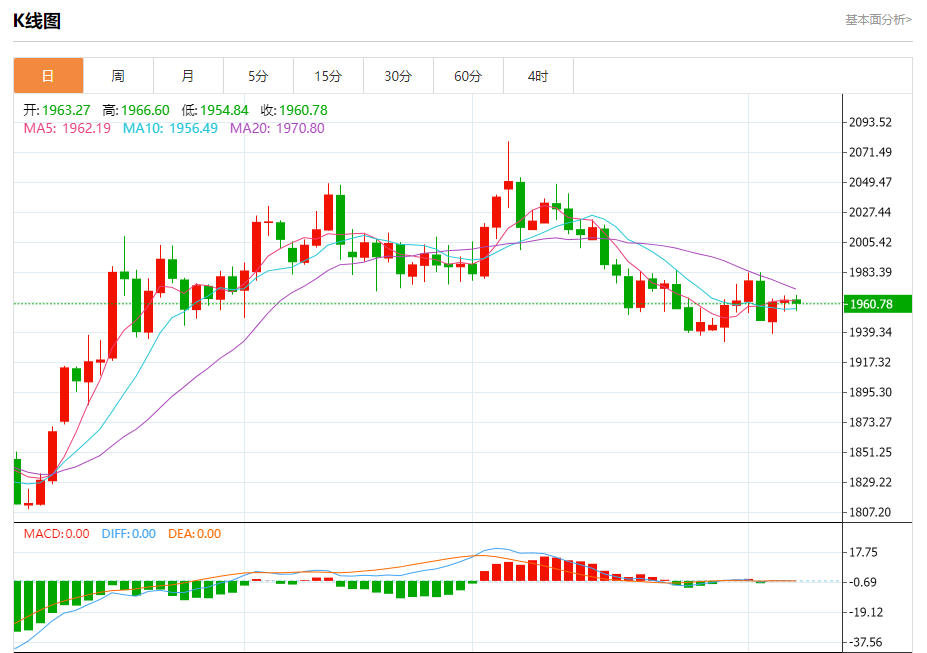This screenshot has height=653, width=927.
Task: Click the MA20: 1970.80 label
Action: coord(277,128)
